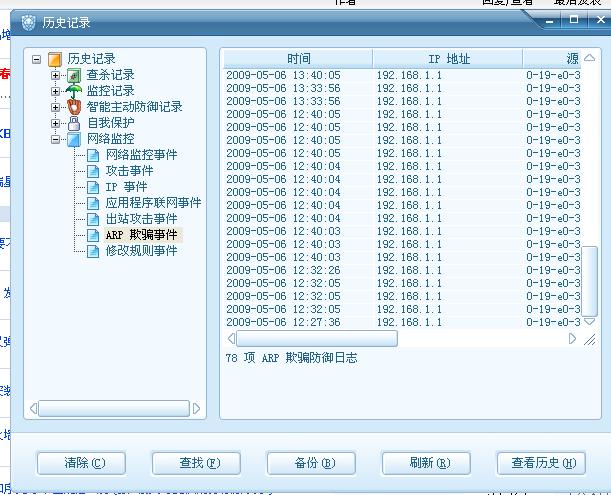This screenshot has width=611, height=495.
Task: Expand the 查杀记录 node
Action: click(55, 75)
